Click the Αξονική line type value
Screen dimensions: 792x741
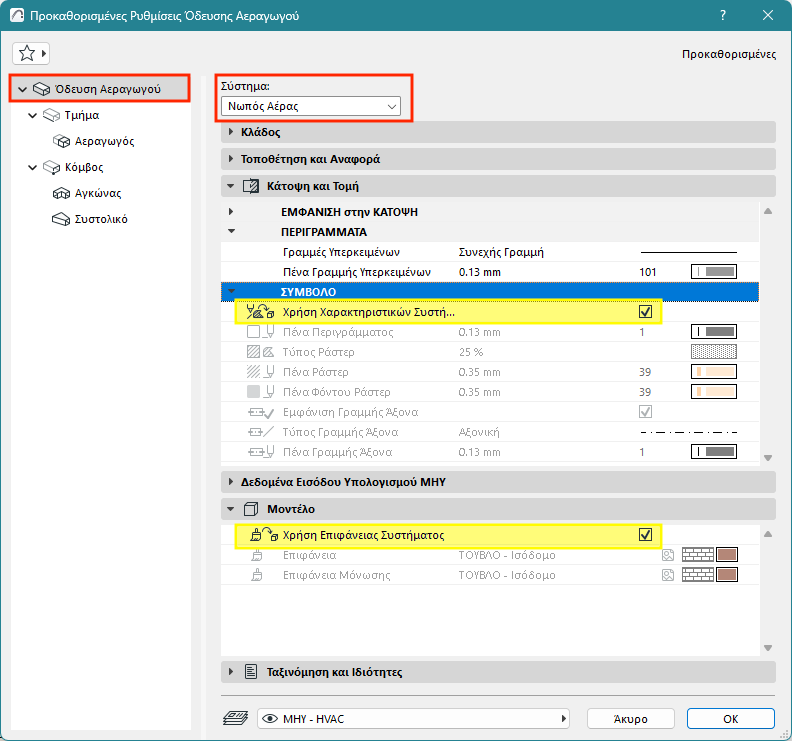[x=479, y=432]
